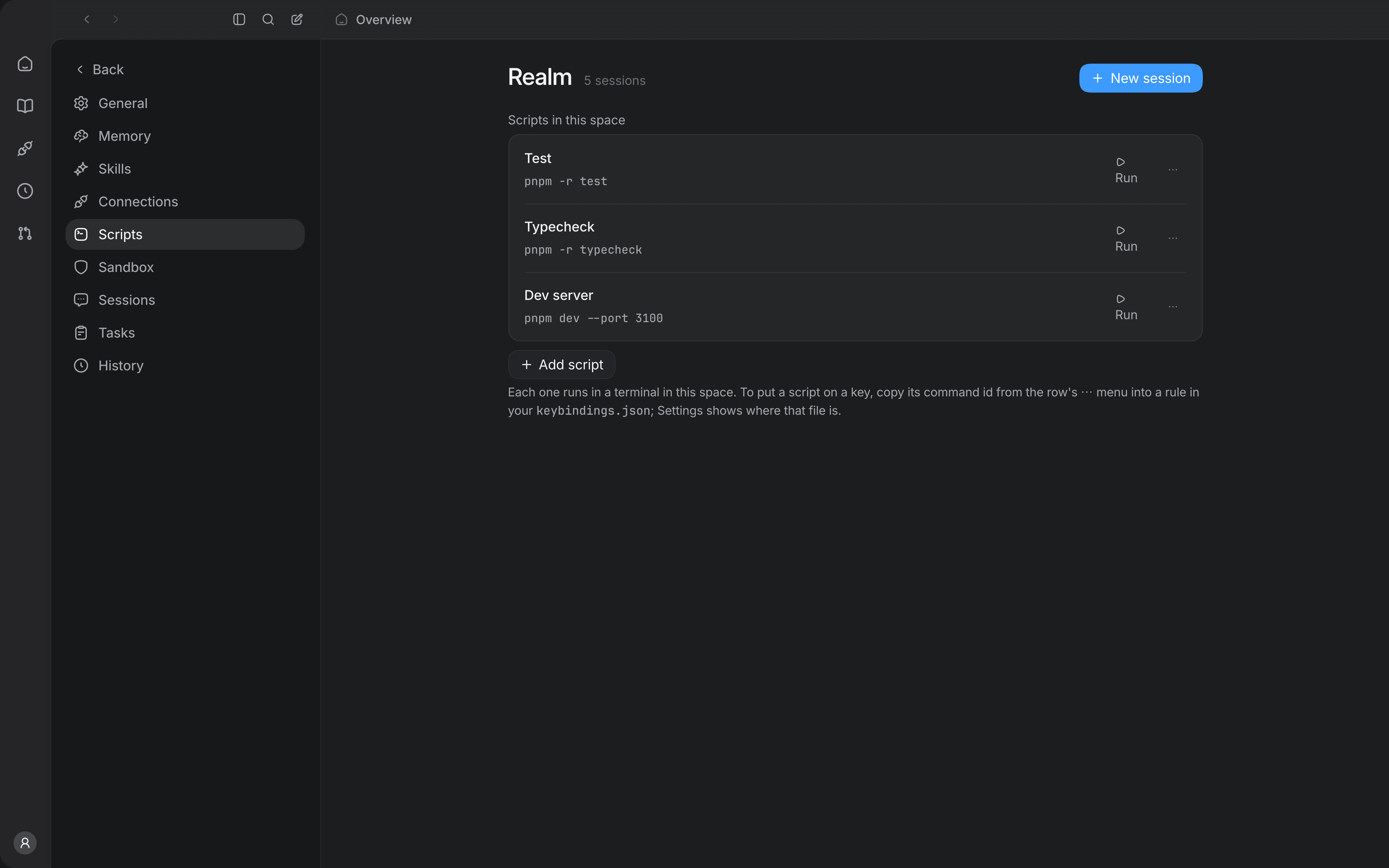Open Memory settings
The height and width of the screenshot is (868, 1389).
tap(185, 136)
